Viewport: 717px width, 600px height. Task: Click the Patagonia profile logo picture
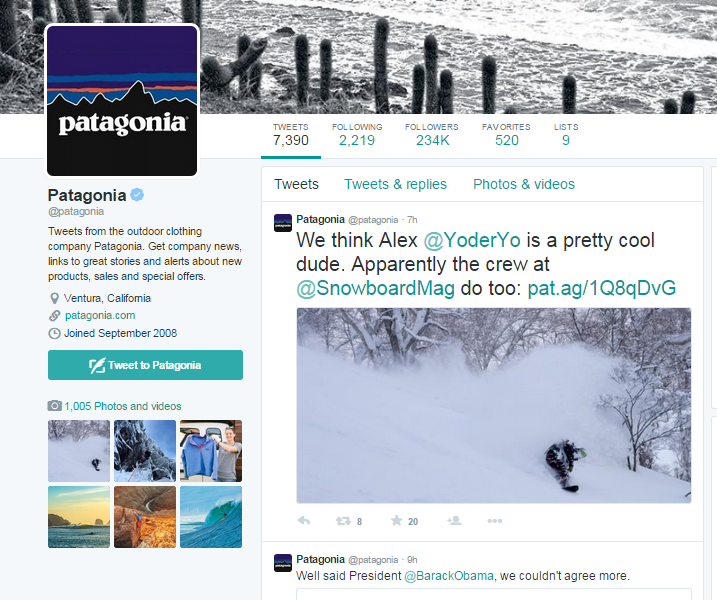(x=122, y=101)
